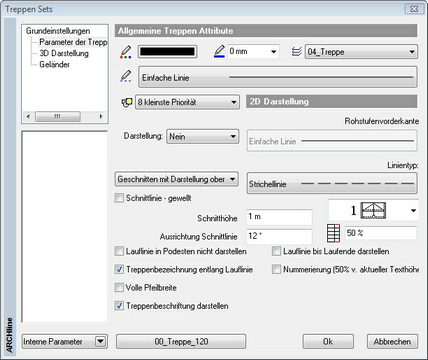Click the tree scrollbar left arrow

28,117
